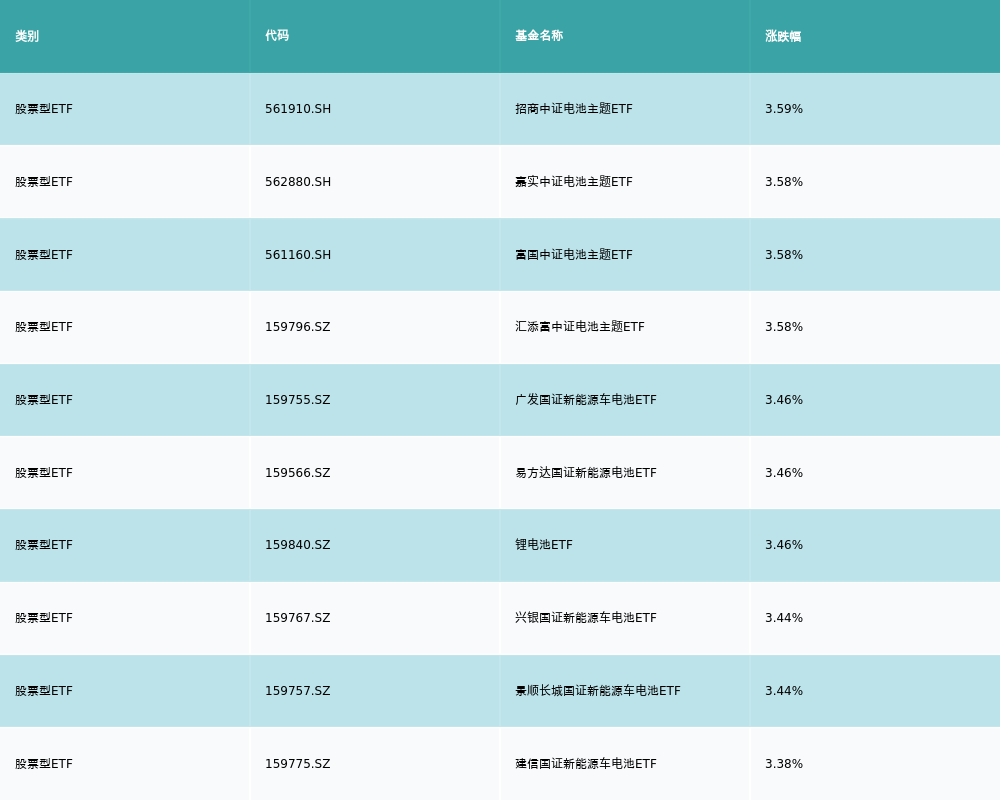Screen dimensions: 1000x800
Task: Select code 561160.SH
Action: click(x=298, y=255)
